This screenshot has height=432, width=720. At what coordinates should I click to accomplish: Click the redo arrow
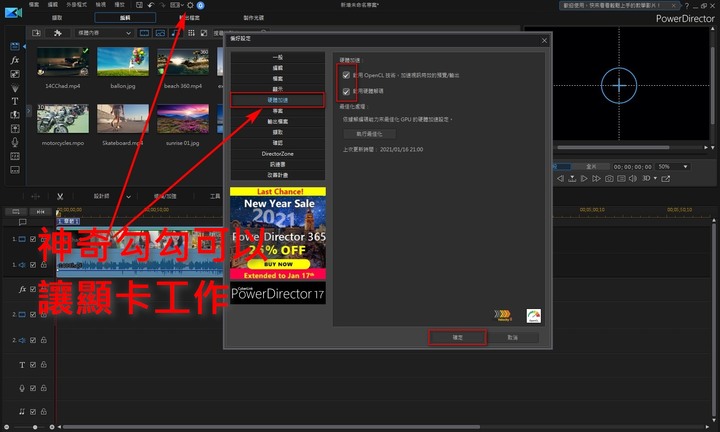[162, 5]
